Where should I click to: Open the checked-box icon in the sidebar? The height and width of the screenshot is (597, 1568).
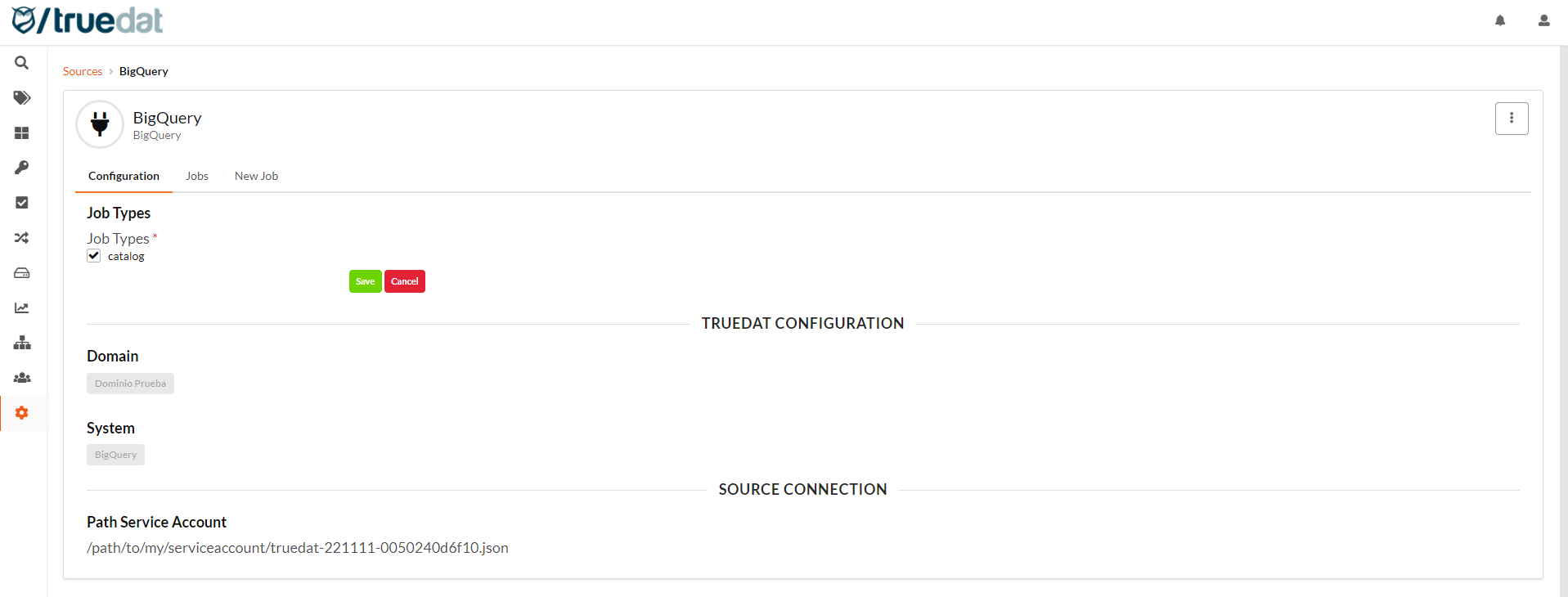(x=22, y=203)
